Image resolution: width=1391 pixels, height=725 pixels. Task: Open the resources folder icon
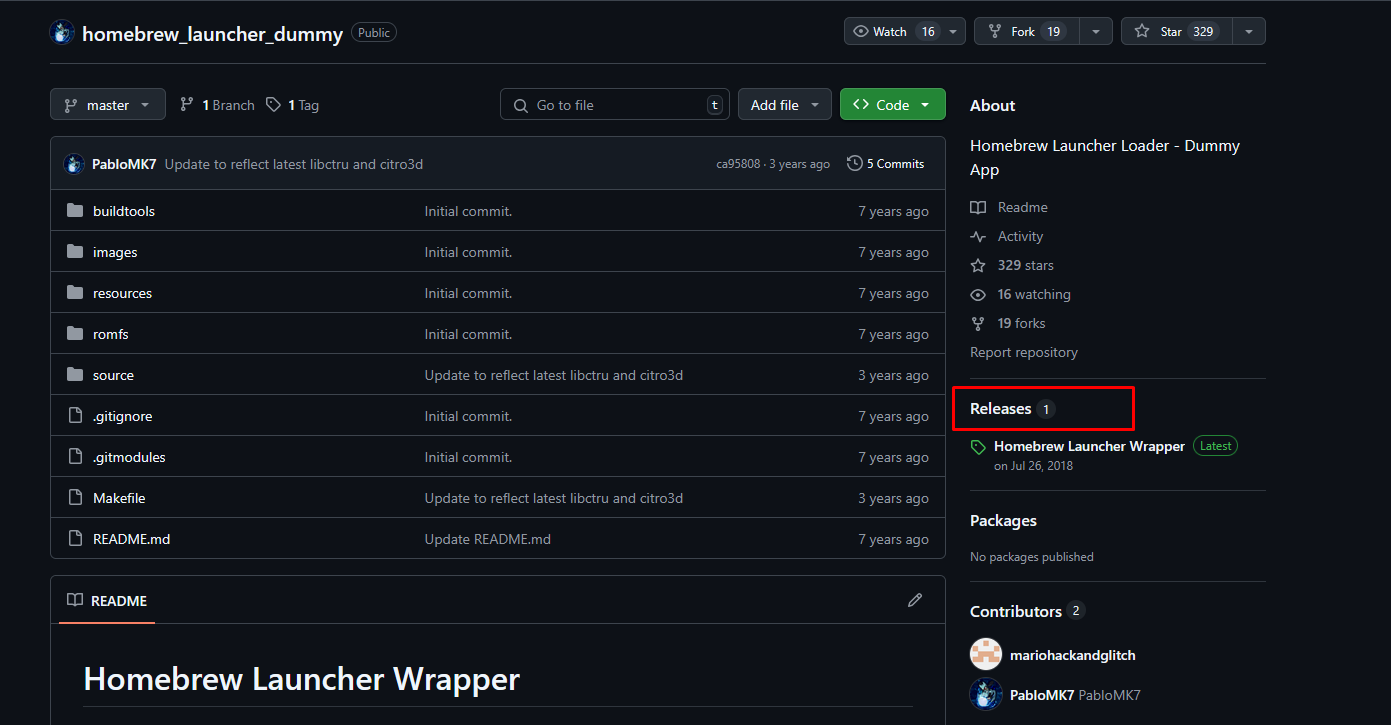(75, 293)
